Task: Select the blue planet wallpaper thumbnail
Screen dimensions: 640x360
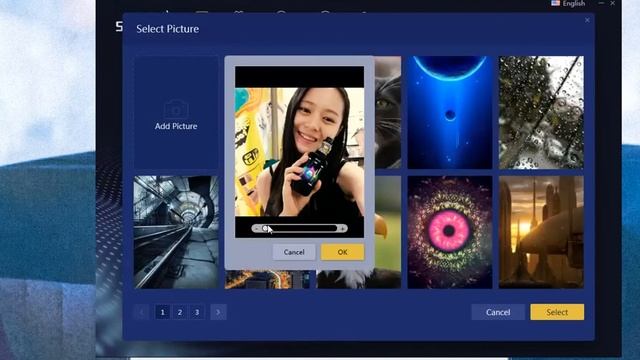Action: coord(450,113)
